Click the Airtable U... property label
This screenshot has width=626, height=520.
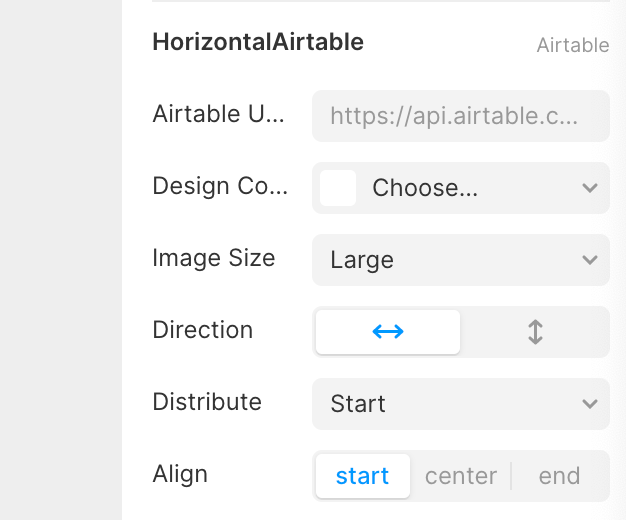pyautogui.click(x=218, y=114)
